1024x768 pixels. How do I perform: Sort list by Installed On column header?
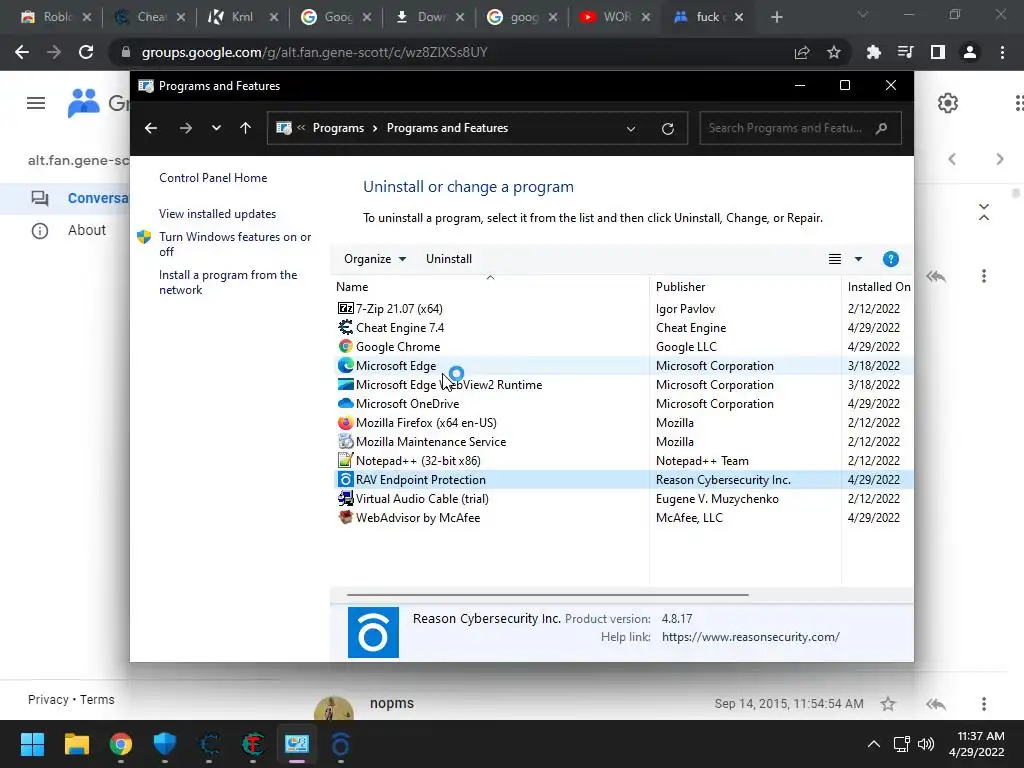click(x=878, y=286)
